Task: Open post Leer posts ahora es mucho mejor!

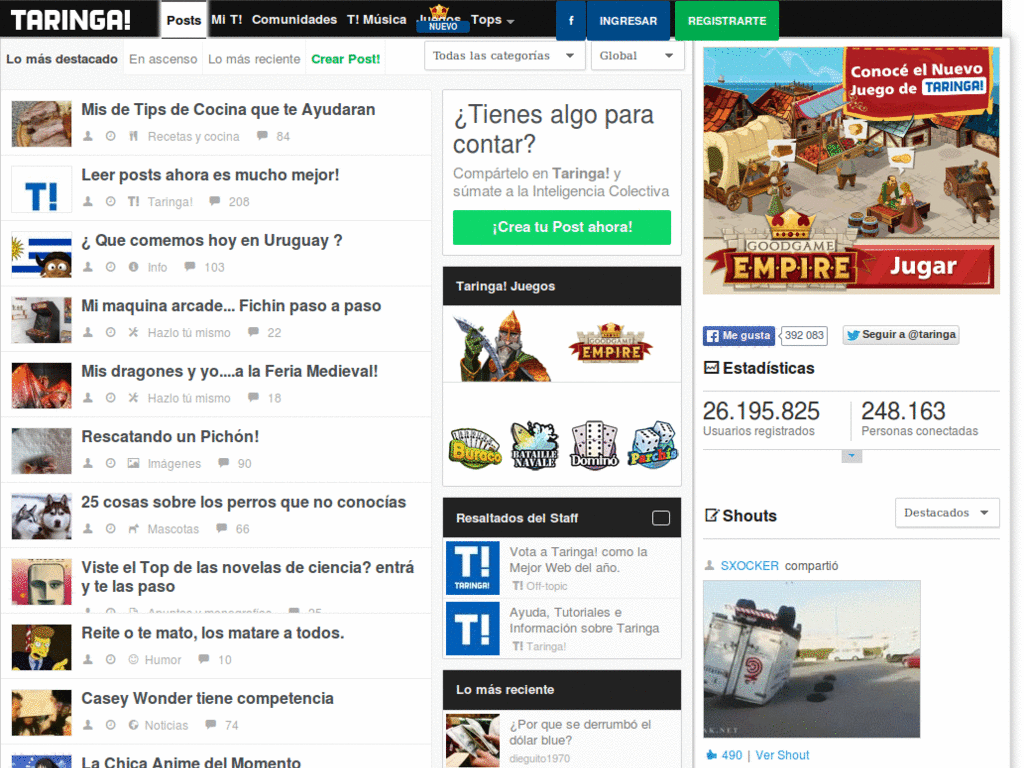Action: [210, 174]
